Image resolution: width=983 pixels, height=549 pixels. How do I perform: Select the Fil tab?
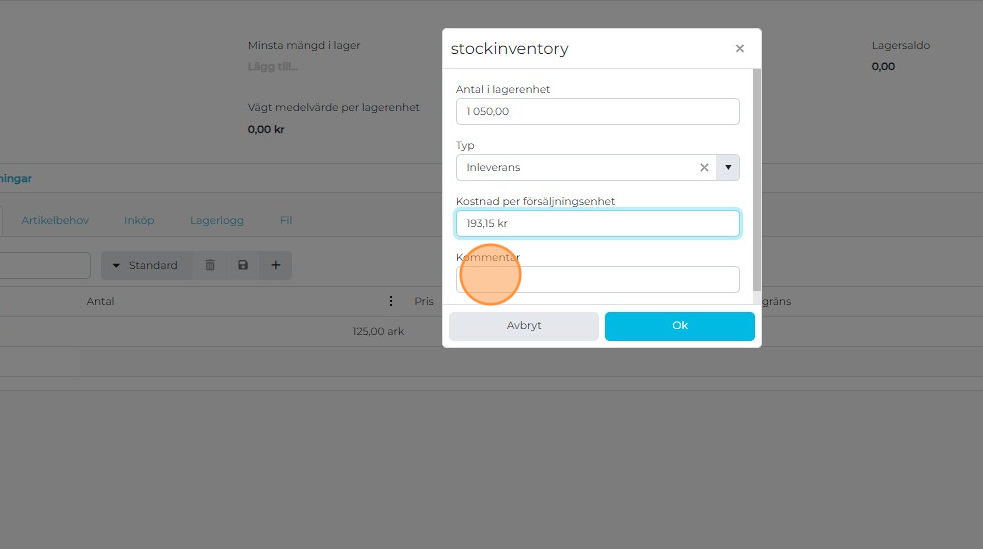(x=286, y=220)
